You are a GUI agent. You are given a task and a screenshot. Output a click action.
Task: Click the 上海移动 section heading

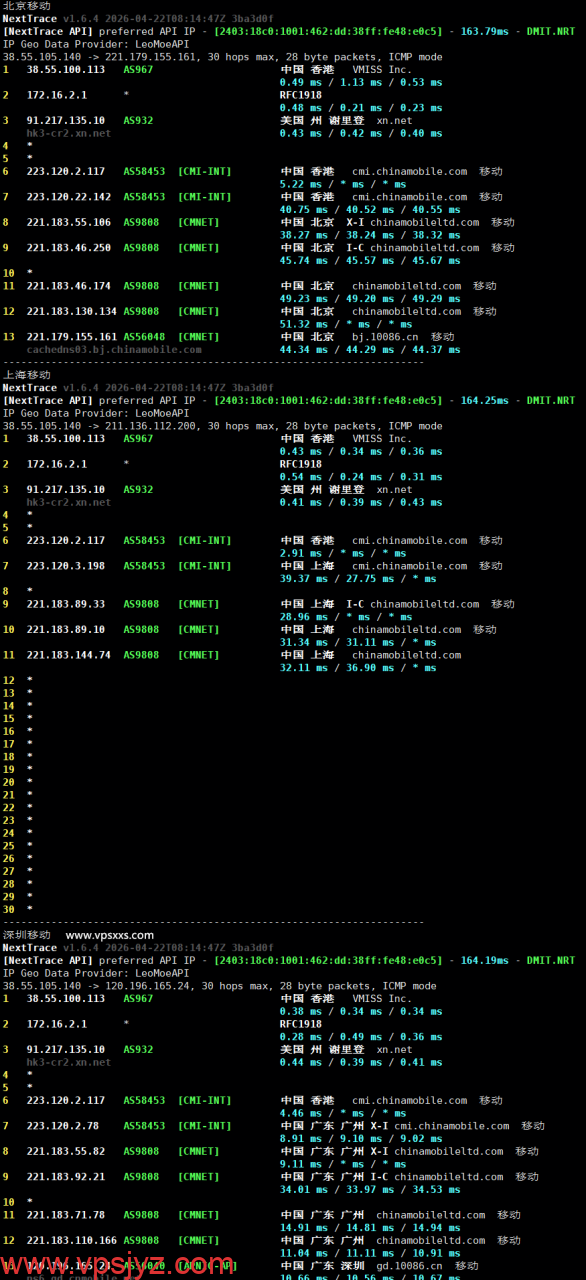click(26, 375)
